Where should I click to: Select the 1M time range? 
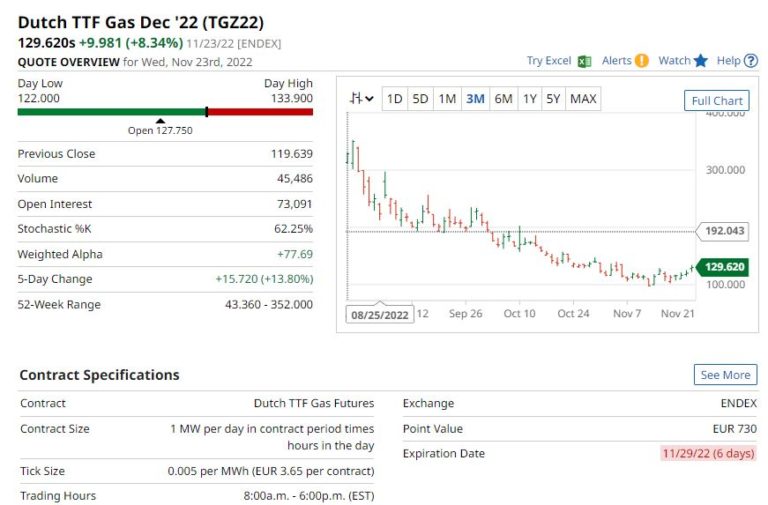click(x=447, y=98)
